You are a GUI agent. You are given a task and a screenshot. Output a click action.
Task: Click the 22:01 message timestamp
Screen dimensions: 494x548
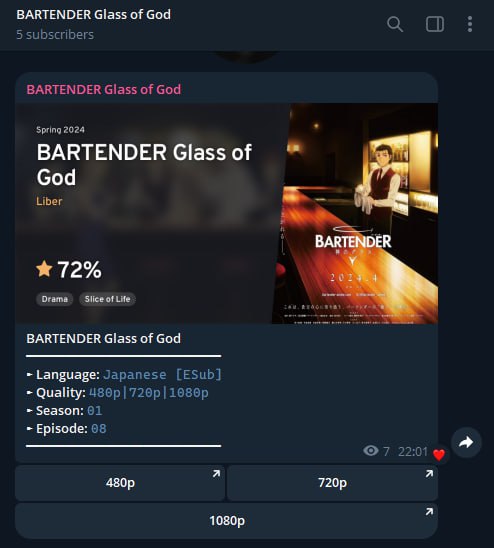coord(413,452)
